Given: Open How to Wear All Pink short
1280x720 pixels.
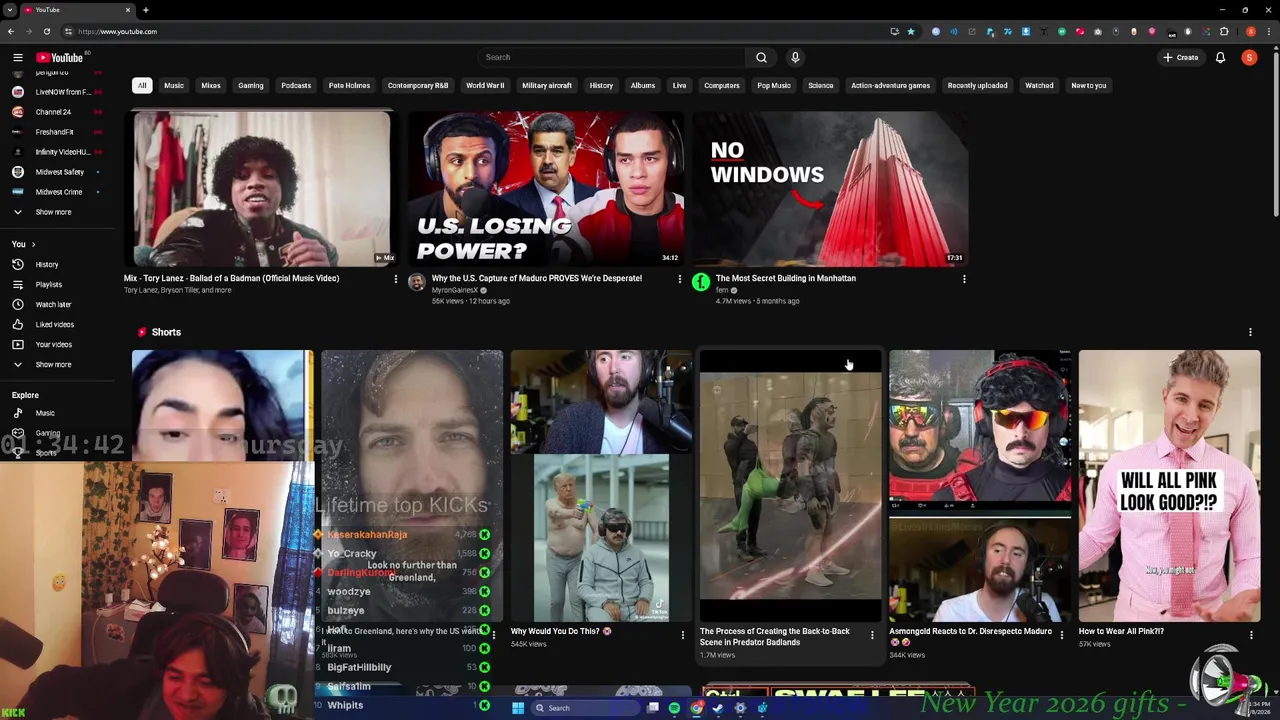Looking at the screenshot, I should [x=1169, y=485].
